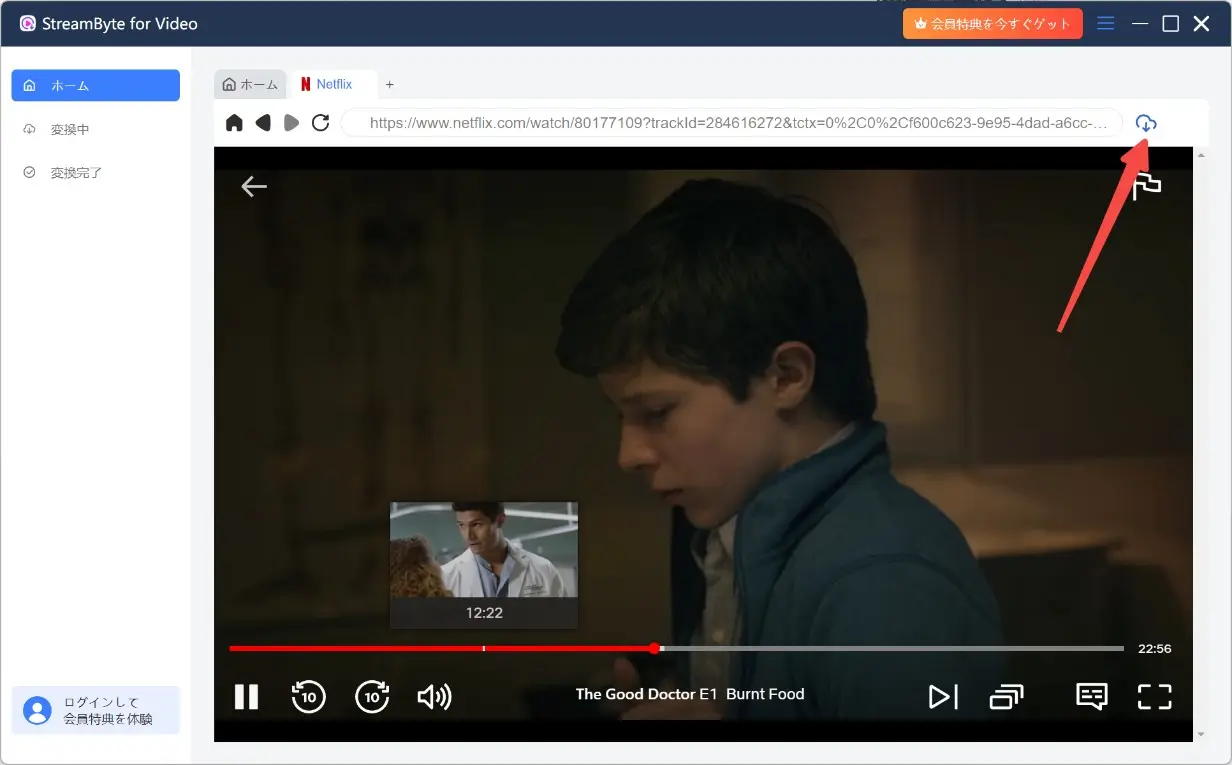Viewport: 1232px width, 765px height.
Task: Maximize the StreamByte window
Action: pos(1170,23)
